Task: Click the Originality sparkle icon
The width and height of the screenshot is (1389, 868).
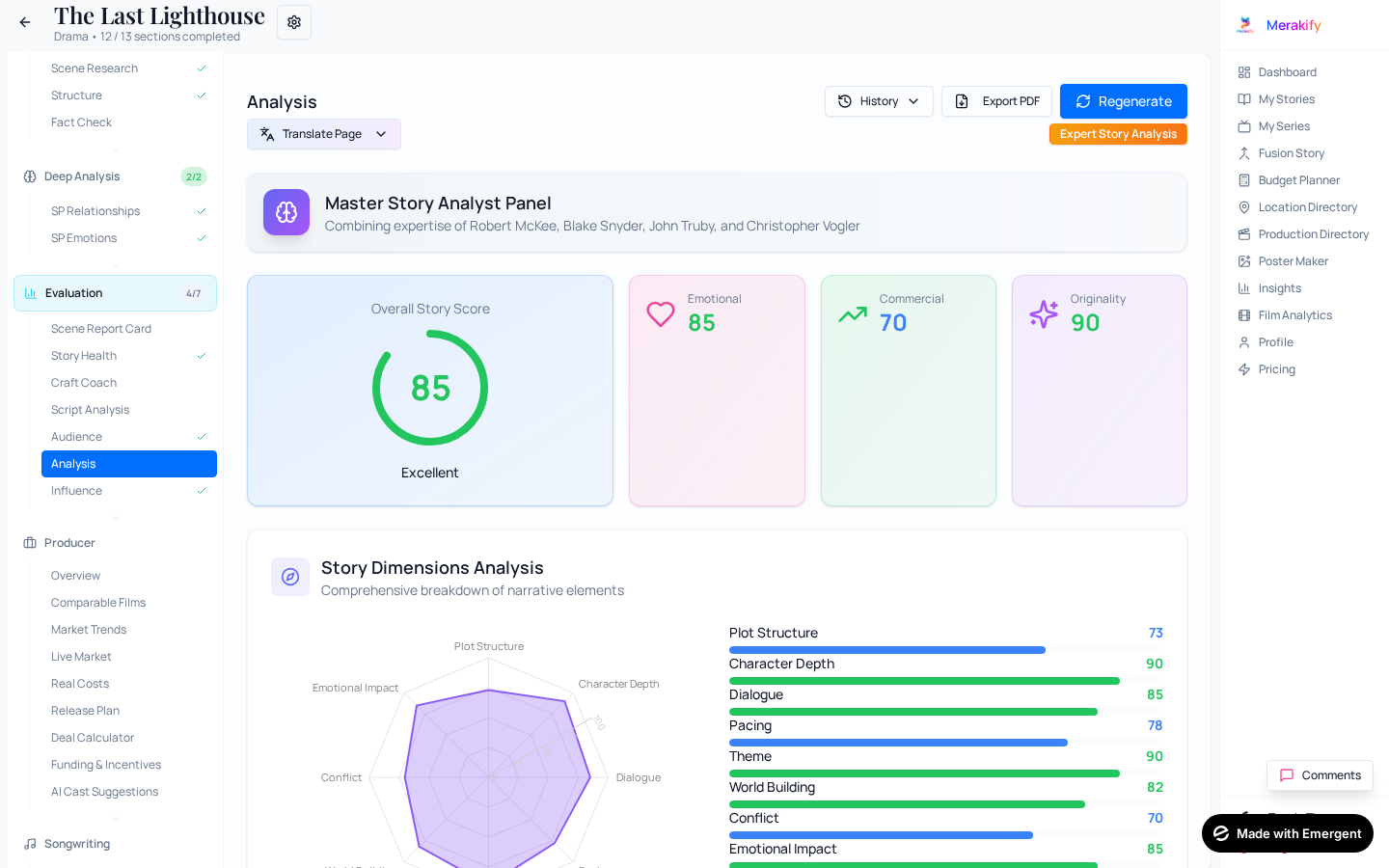Action: coord(1044,314)
